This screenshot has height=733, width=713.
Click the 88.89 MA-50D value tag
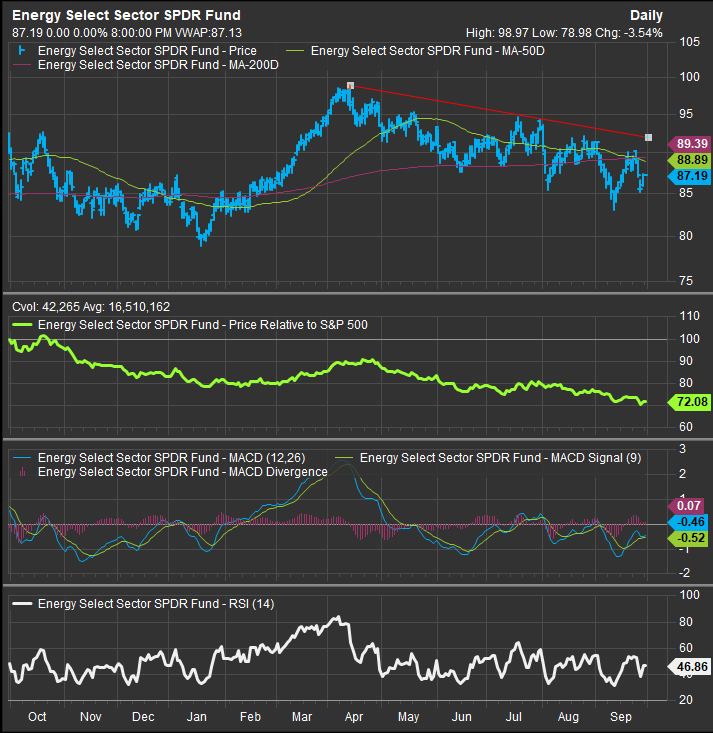point(690,160)
